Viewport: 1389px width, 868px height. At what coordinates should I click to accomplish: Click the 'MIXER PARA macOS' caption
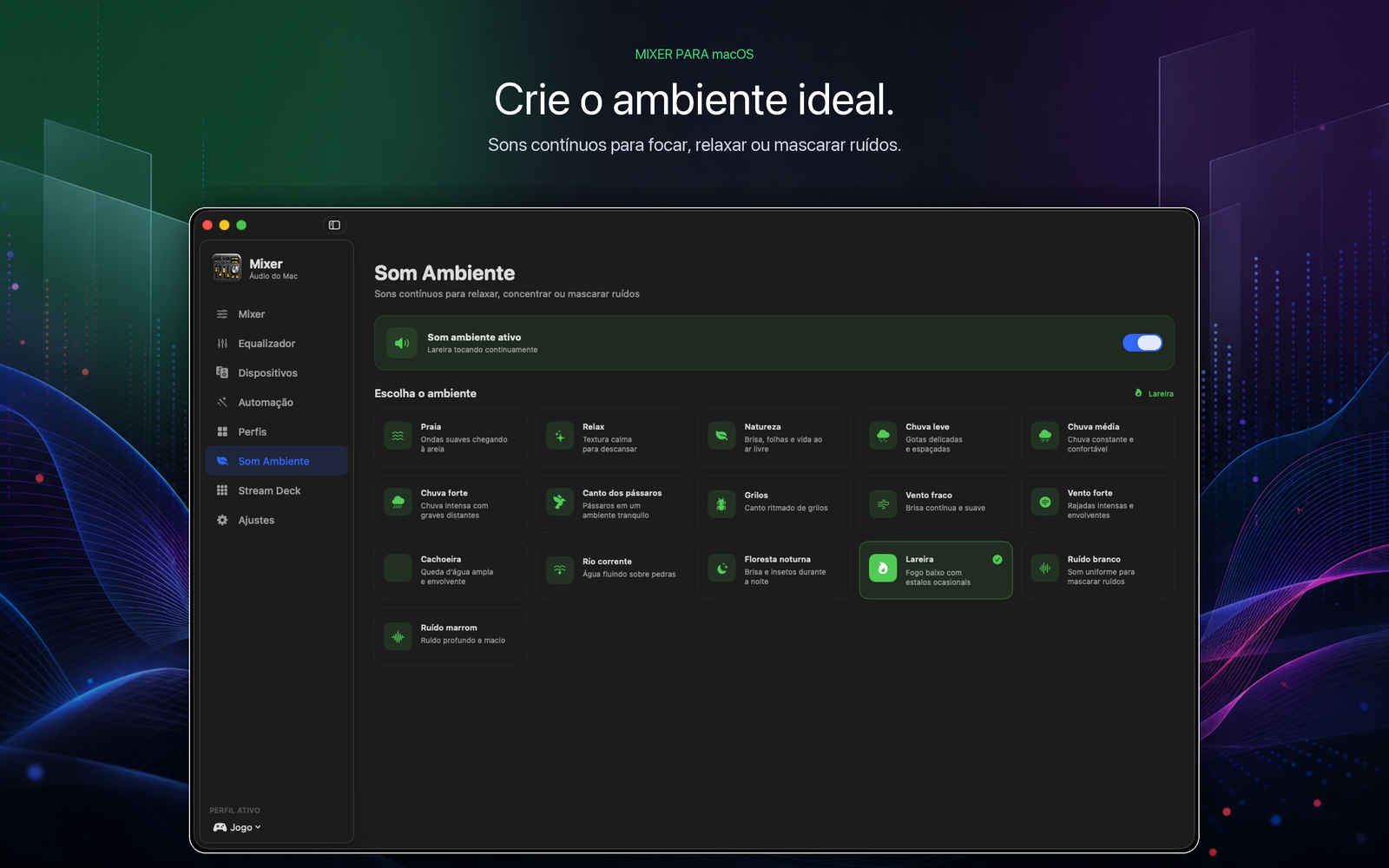(694, 54)
